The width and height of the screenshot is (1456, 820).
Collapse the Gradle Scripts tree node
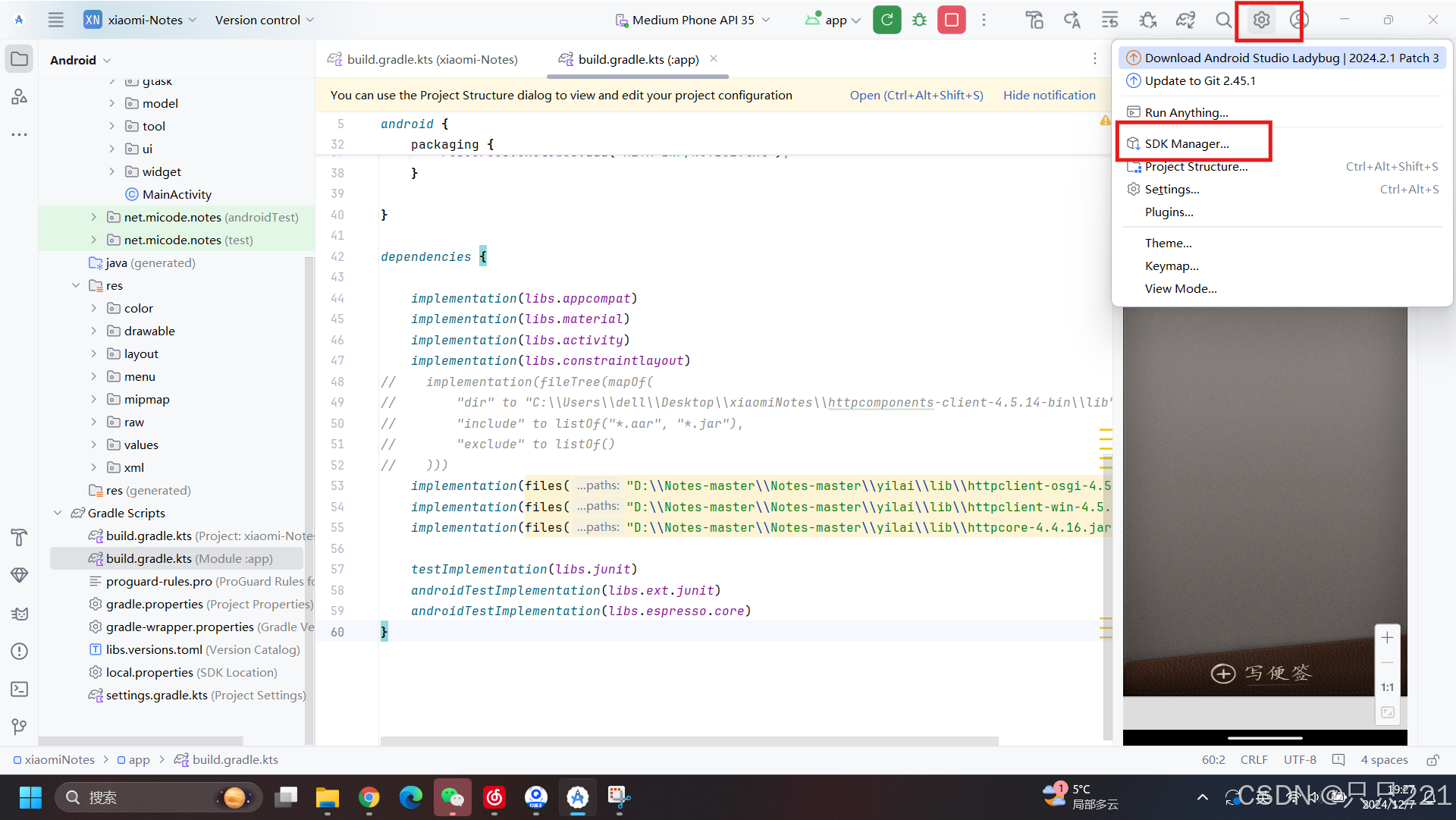58,514
